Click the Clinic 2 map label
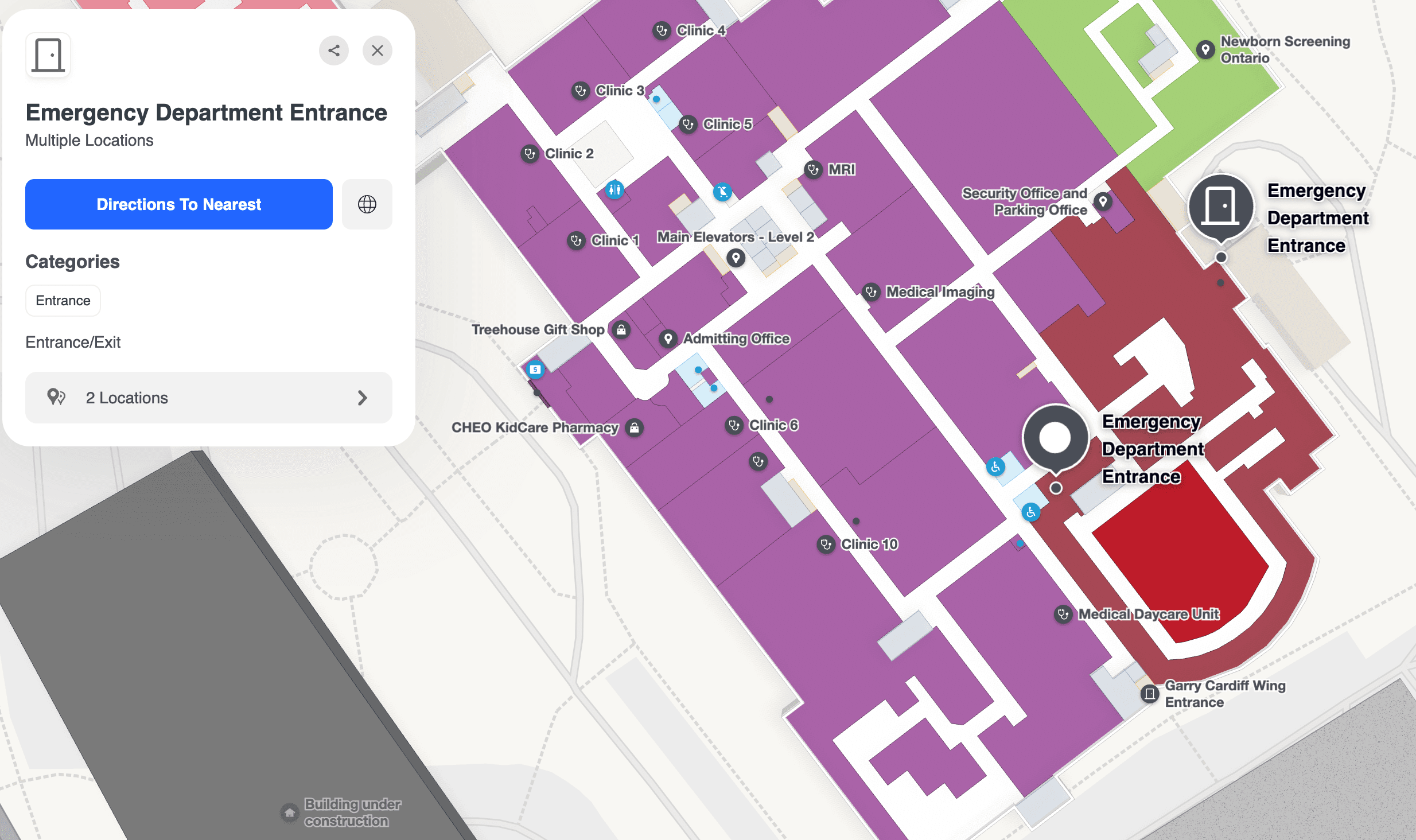 click(x=569, y=154)
